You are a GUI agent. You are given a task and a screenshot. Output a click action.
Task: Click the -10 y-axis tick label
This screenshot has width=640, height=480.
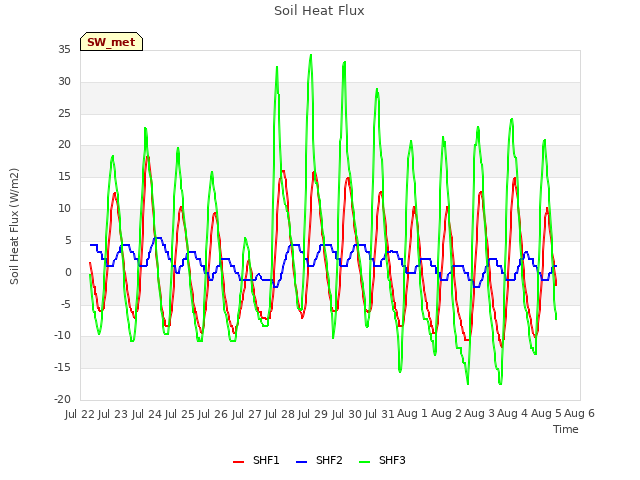(x=63, y=336)
